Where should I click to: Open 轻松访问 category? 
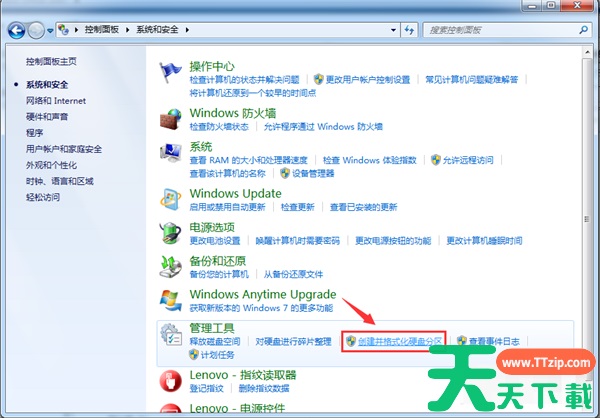pos(43,197)
